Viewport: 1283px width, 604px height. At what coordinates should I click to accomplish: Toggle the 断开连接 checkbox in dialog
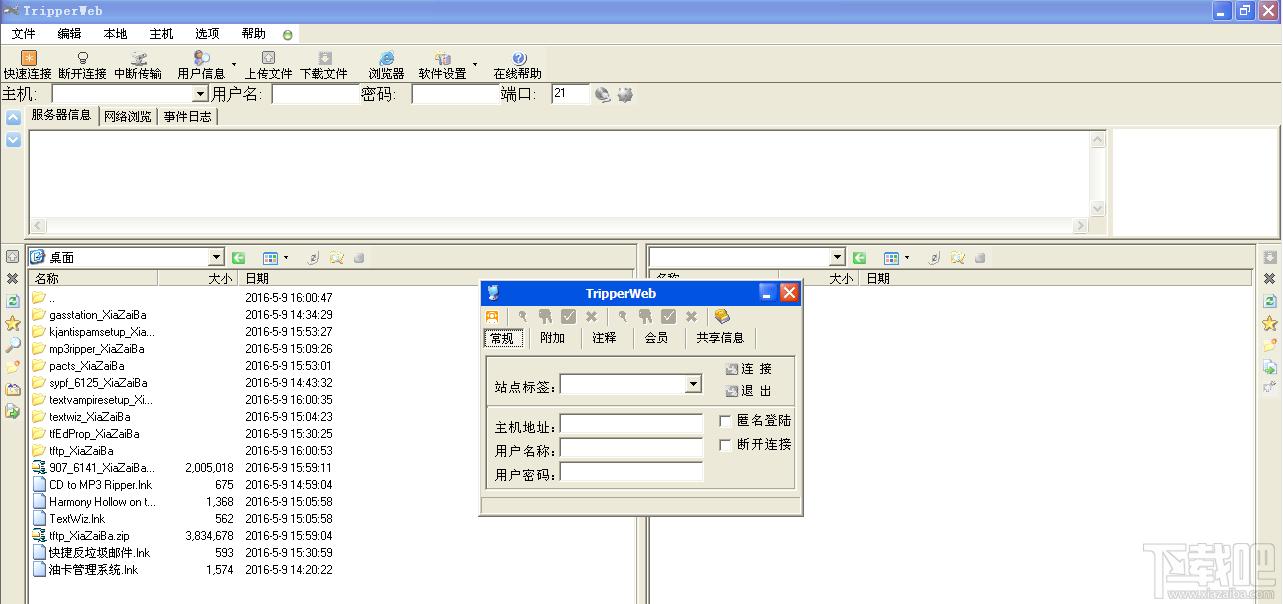coord(726,445)
